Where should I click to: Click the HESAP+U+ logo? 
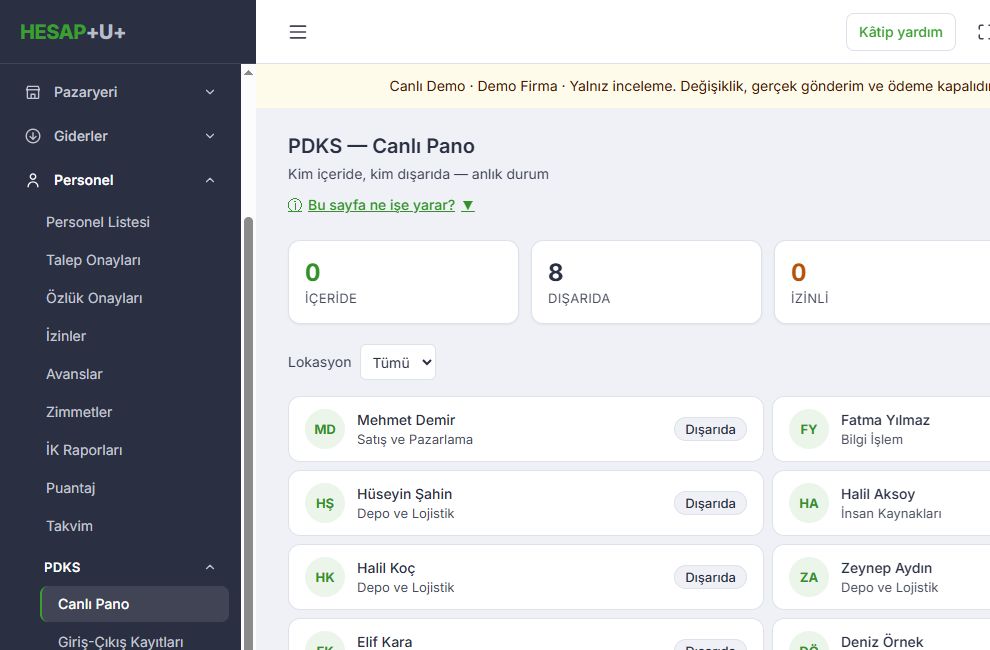(x=73, y=32)
